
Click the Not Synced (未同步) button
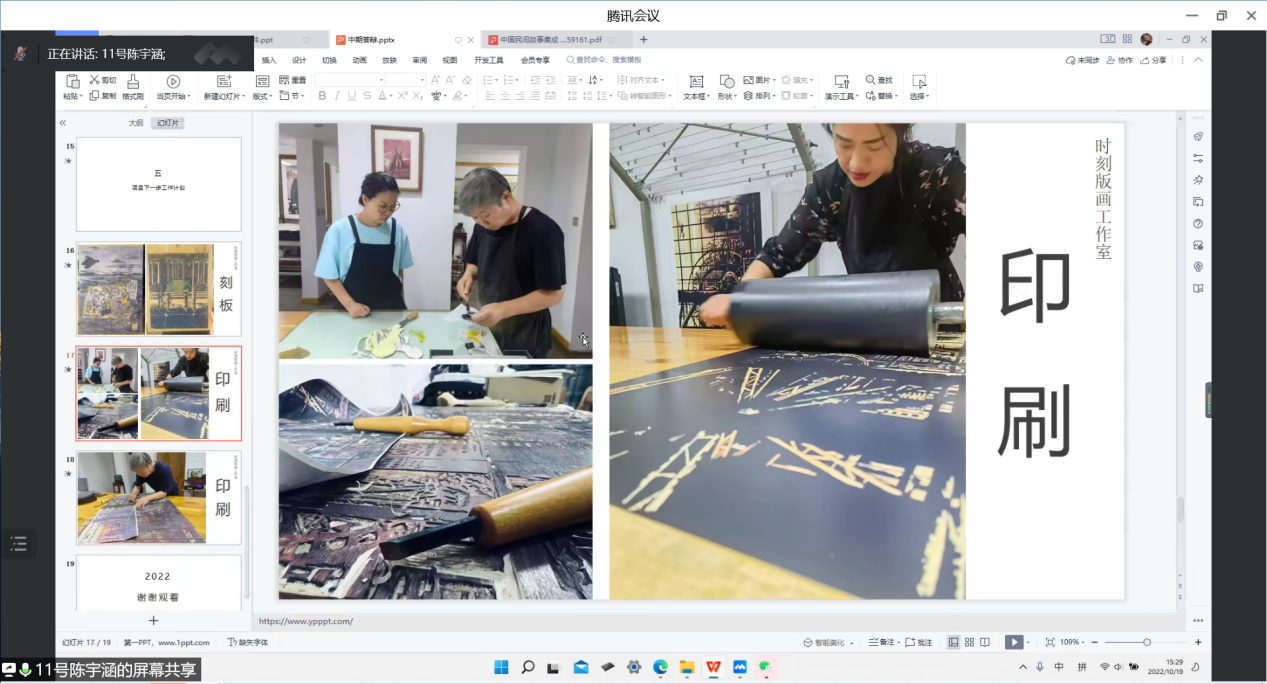1082,60
